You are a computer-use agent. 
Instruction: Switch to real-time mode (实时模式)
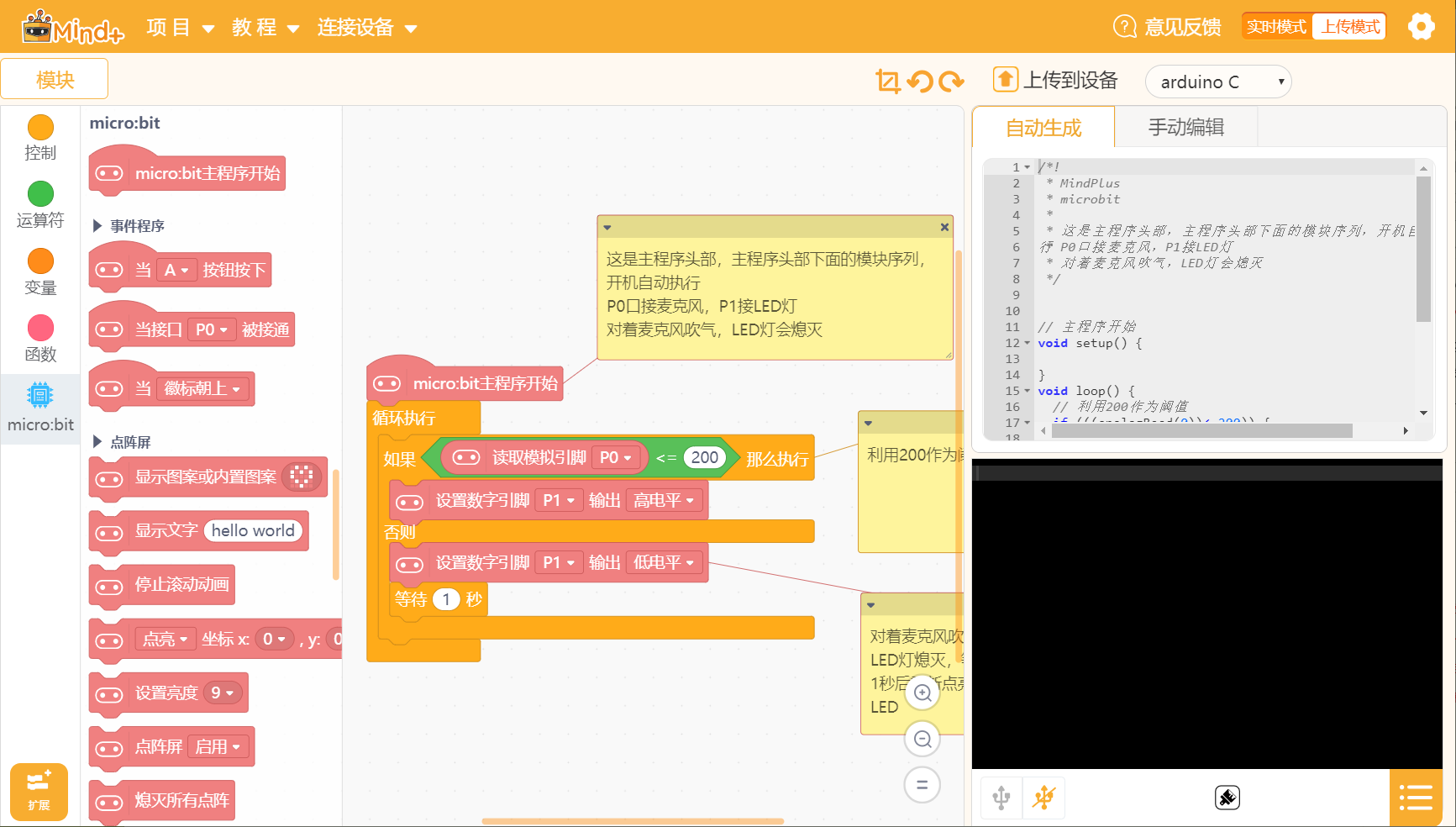pos(1276,27)
